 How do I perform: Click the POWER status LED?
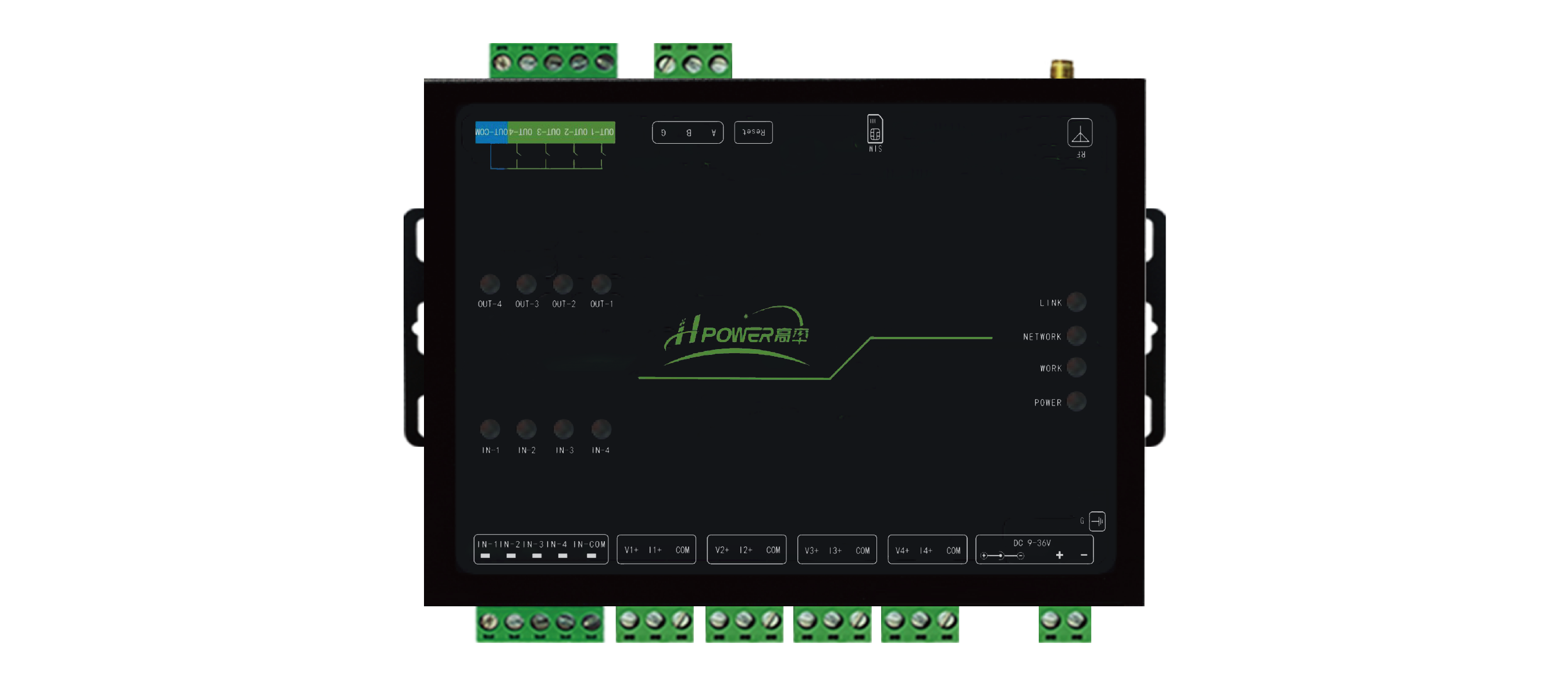(x=1076, y=401)
